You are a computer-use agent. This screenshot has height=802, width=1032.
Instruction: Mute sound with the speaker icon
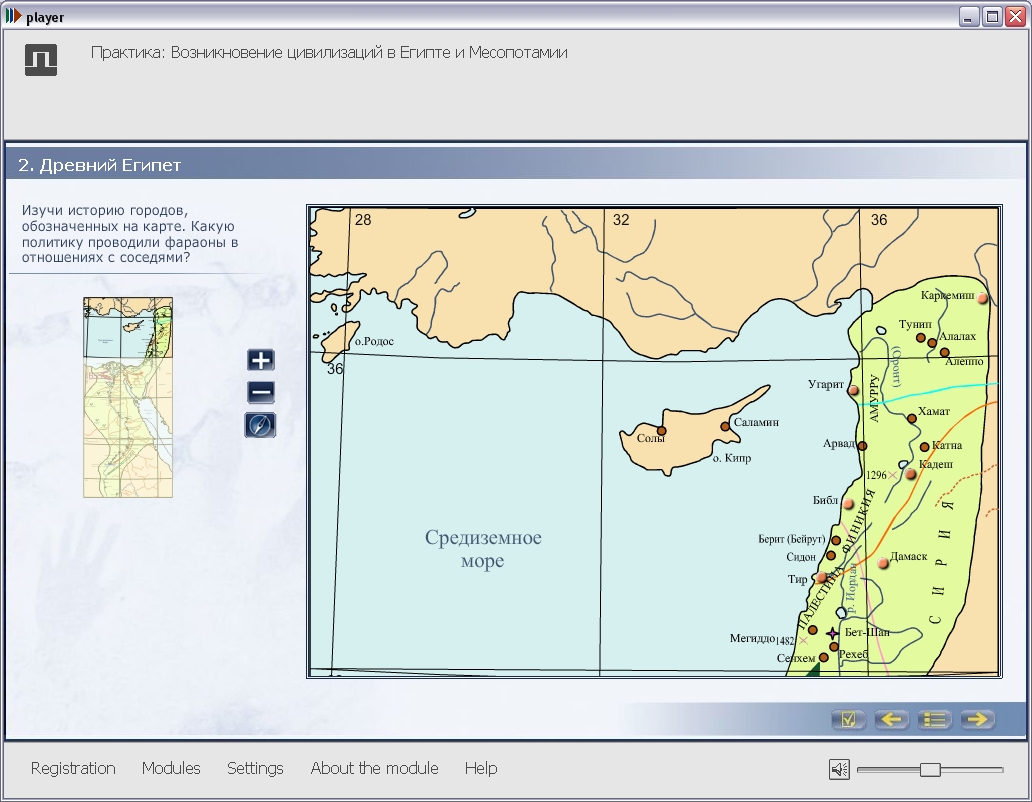coord(839,769)
